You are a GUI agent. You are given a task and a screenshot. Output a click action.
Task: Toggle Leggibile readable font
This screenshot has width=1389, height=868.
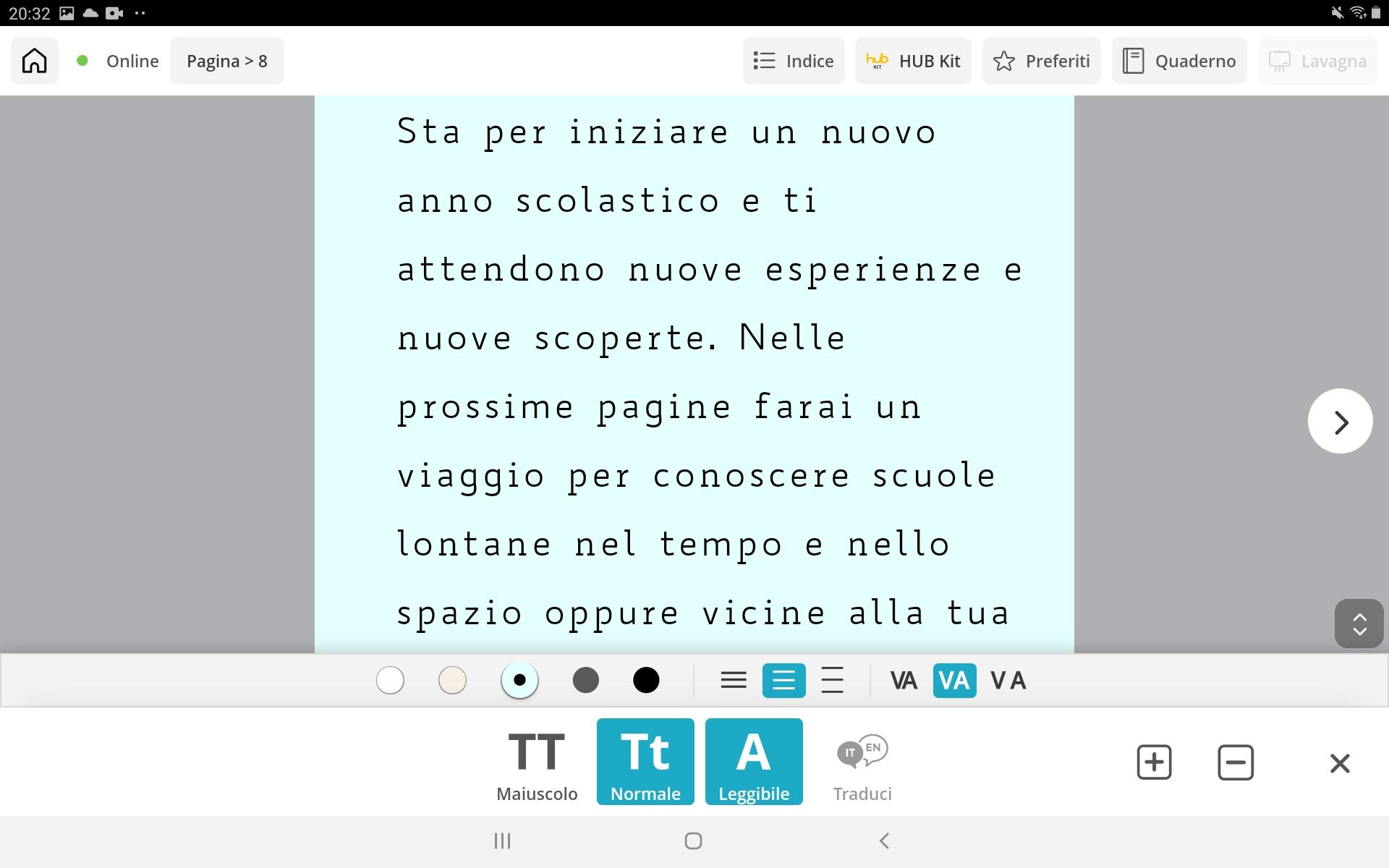753,762
